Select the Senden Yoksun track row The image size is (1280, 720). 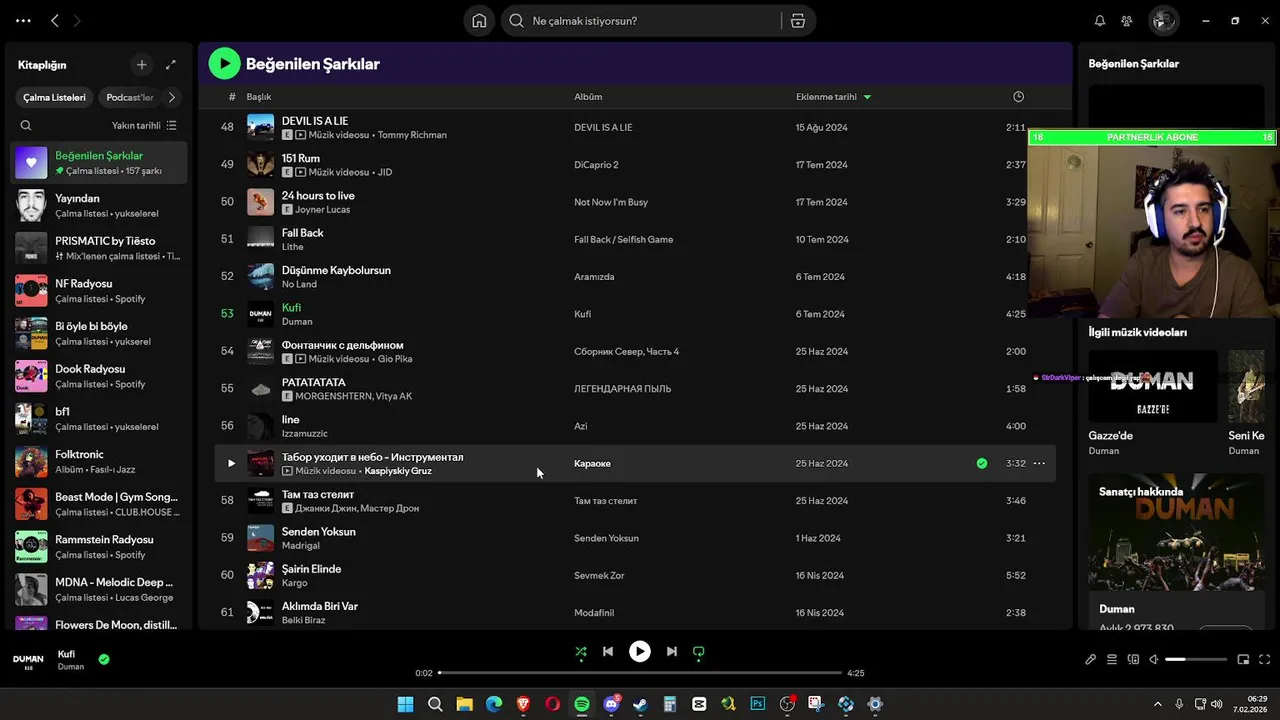(635, 538)
